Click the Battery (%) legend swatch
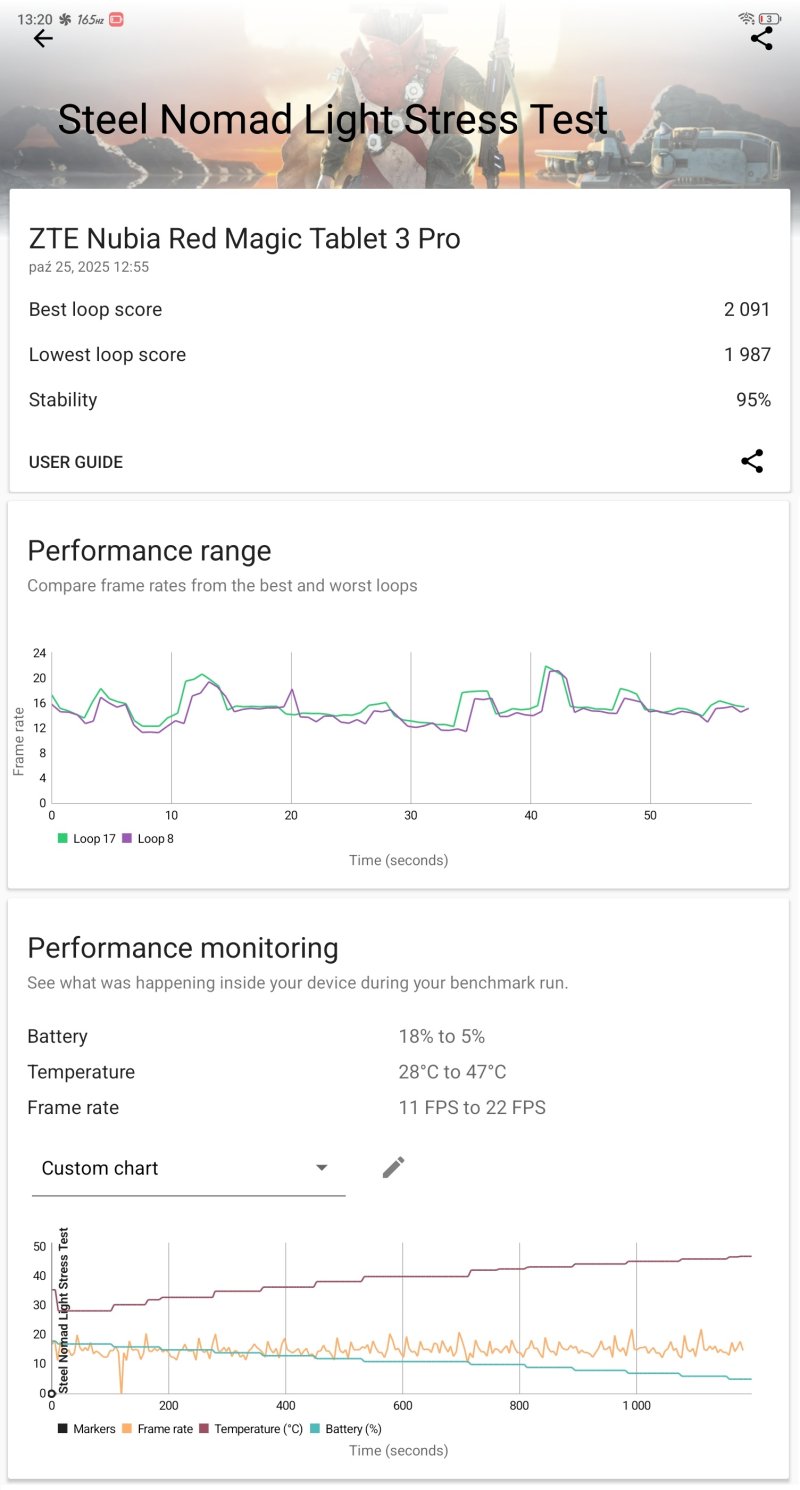800x1490 pixels. pos(316,1429)
